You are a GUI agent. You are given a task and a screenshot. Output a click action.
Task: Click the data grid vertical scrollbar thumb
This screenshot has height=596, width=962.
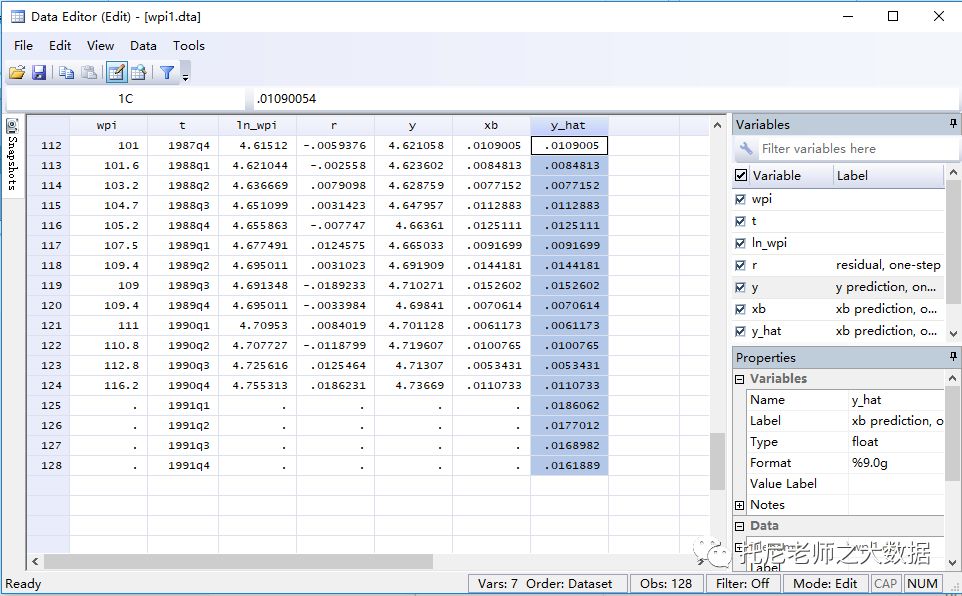click(x=717, y=461)
